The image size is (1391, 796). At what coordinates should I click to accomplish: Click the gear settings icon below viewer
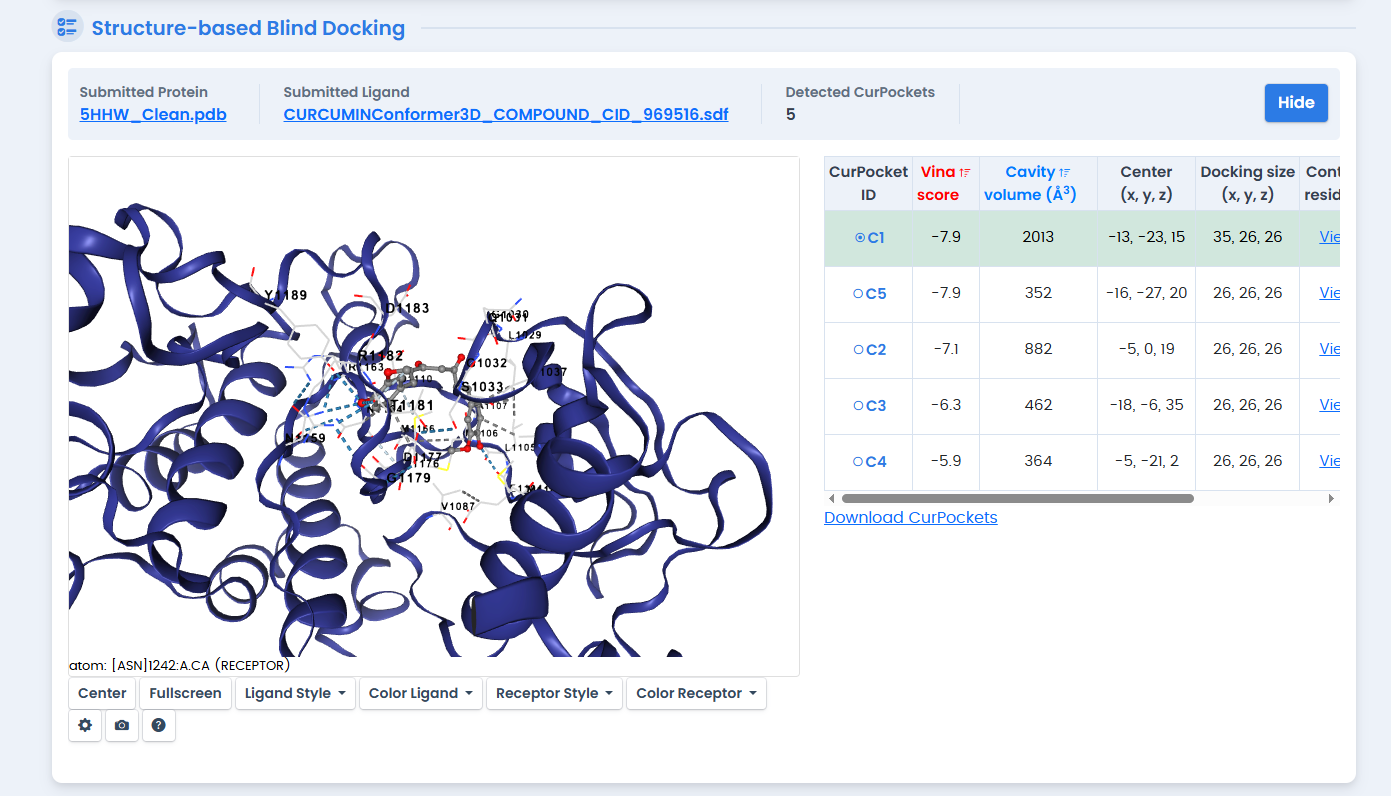tap(85, 725)
